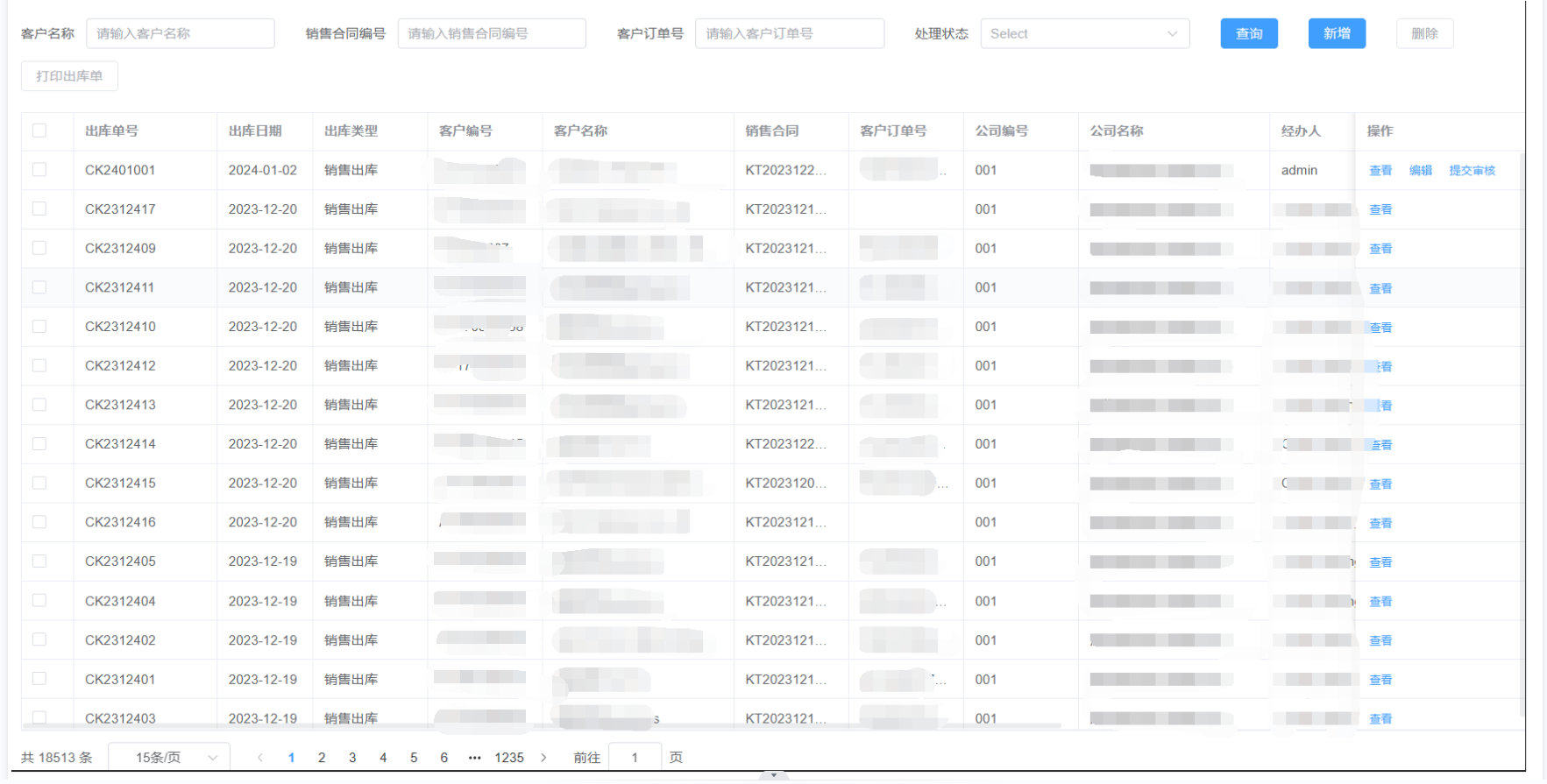The width and height of the screenshot is (1547, 784).
Task: Select checkbox for row CK2312410
Action: pyautogui.click(x=39, y=326)
